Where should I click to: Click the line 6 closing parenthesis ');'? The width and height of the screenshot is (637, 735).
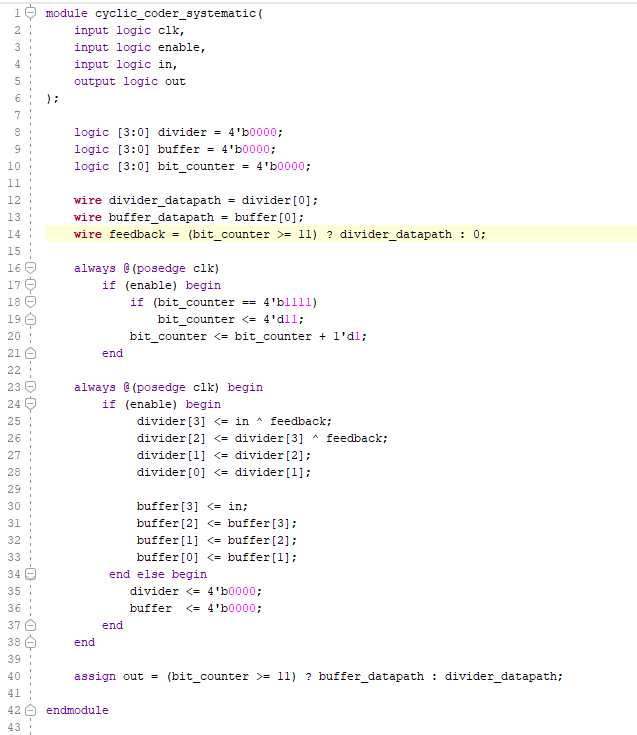(52, 98)
